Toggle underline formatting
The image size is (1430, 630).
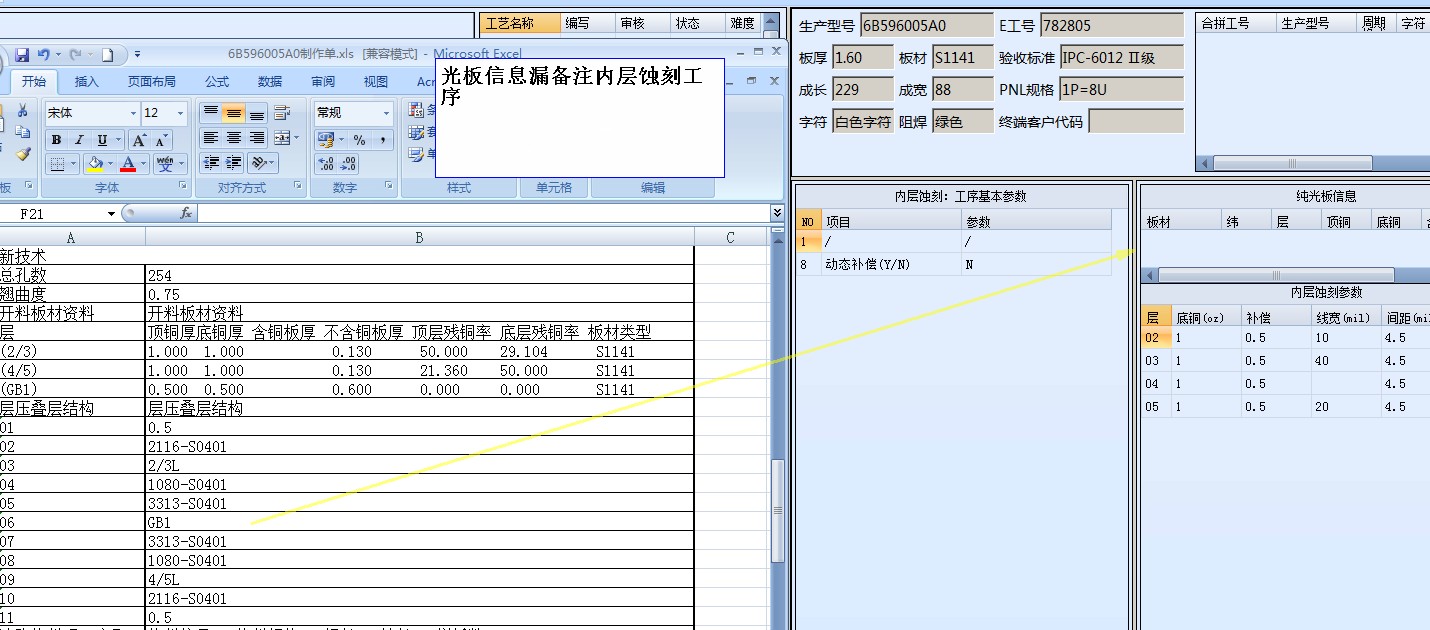[102, 140]
